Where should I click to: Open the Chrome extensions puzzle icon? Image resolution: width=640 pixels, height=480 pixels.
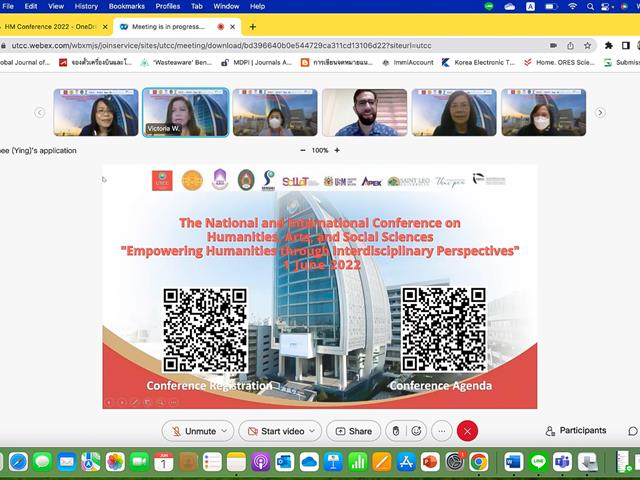click(609, 45)
